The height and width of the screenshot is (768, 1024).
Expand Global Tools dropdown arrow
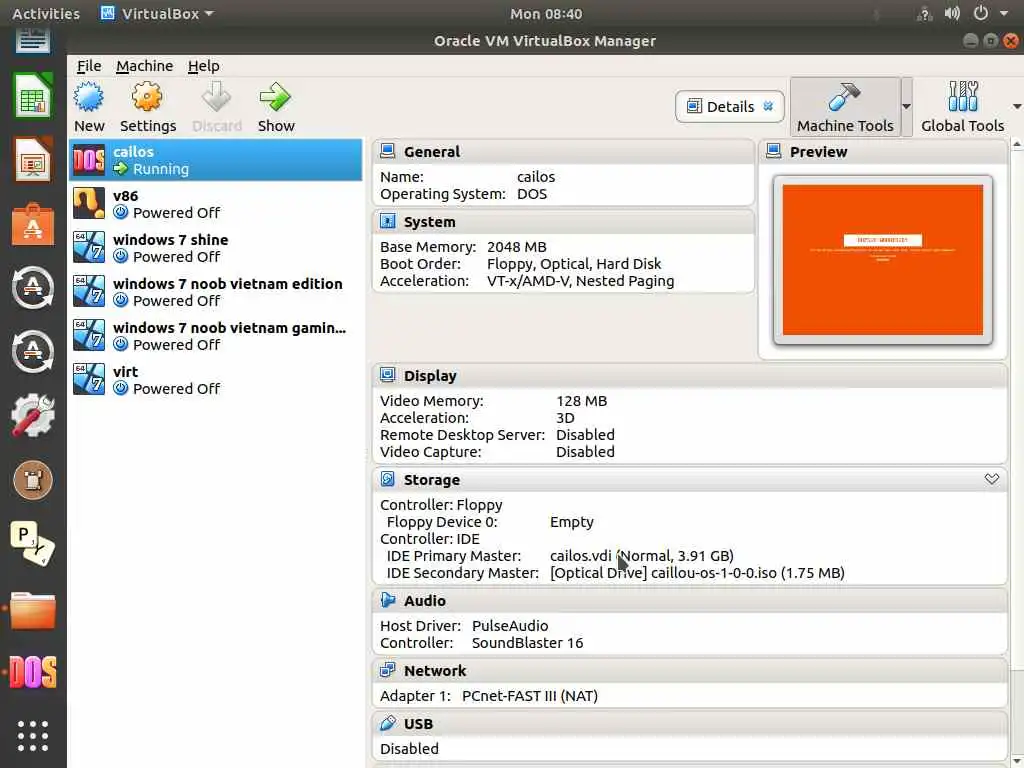1017,106
